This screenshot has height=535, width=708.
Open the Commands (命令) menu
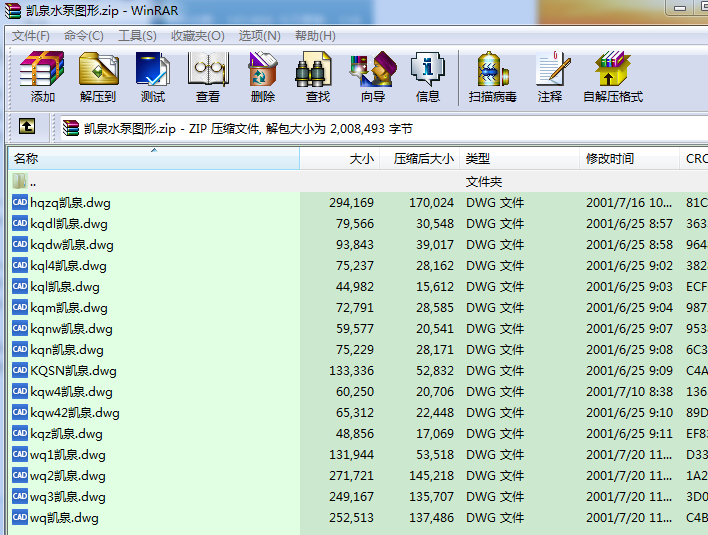pyautogui.click(x=84, y=36)
